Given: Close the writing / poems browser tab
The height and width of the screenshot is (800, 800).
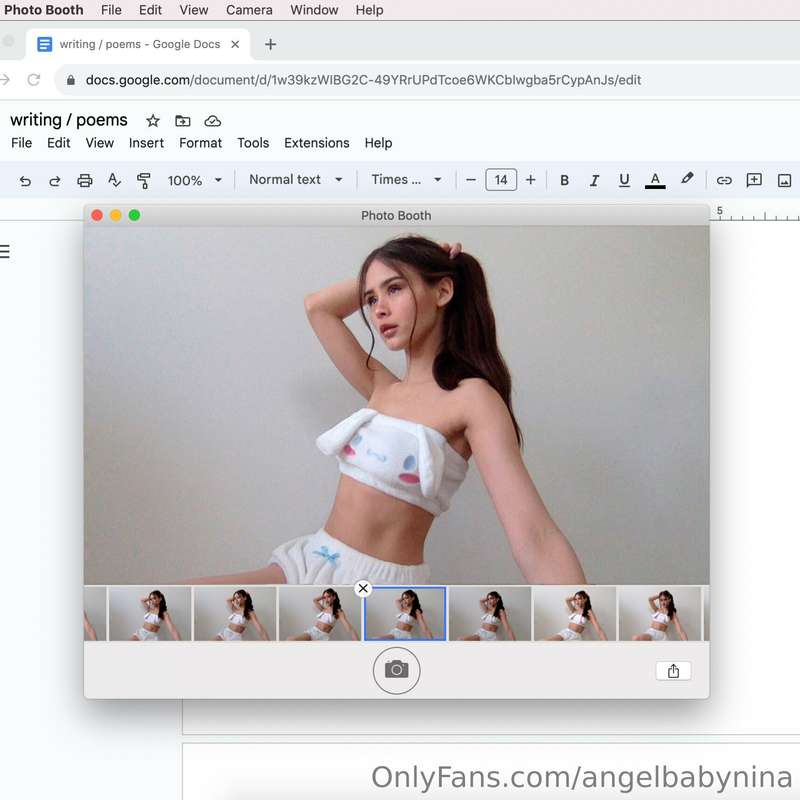Looking at the screenshot, I should point(235,44).
